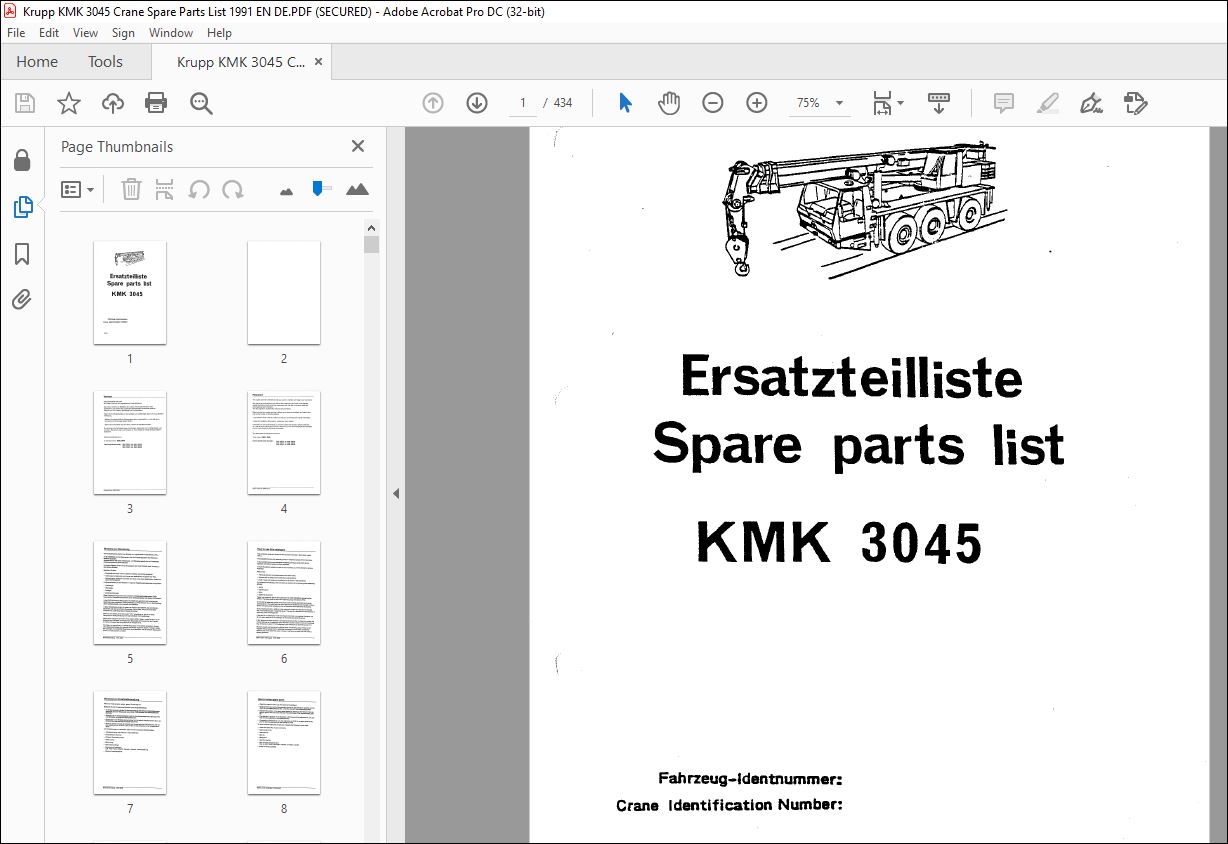The height and width of the screenshot is (844, 1228).
Task: Click the upload to cloud icon
Action: (x=113, y=103)
